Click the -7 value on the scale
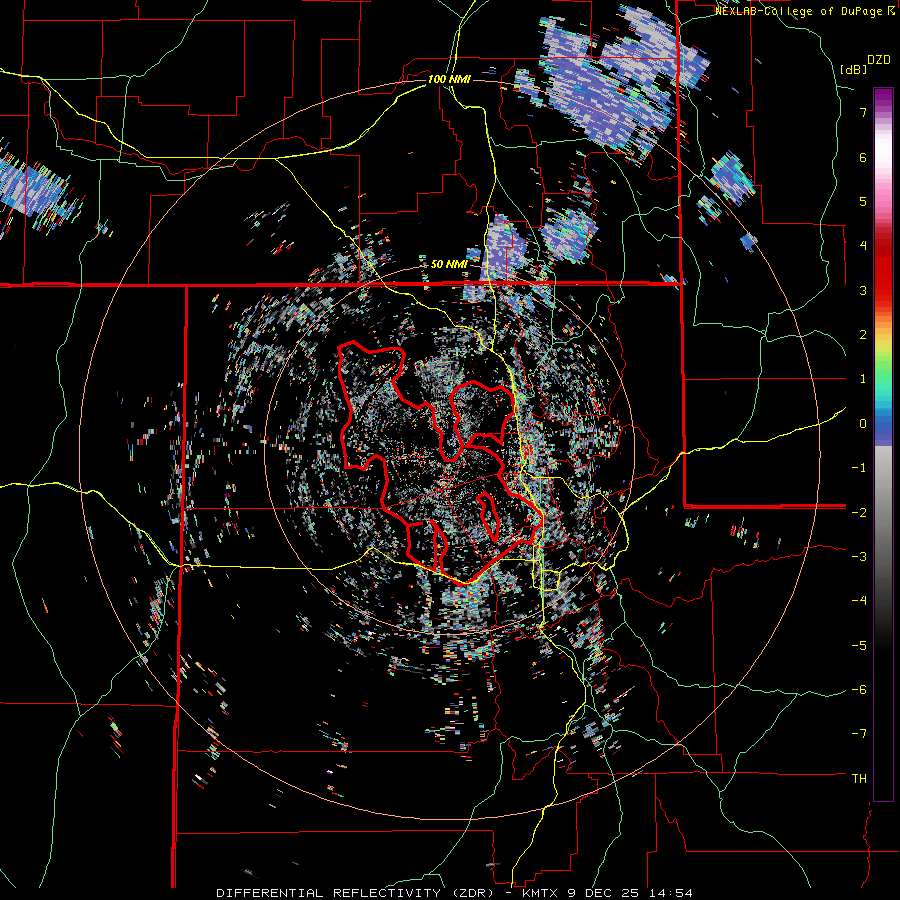 859,734
